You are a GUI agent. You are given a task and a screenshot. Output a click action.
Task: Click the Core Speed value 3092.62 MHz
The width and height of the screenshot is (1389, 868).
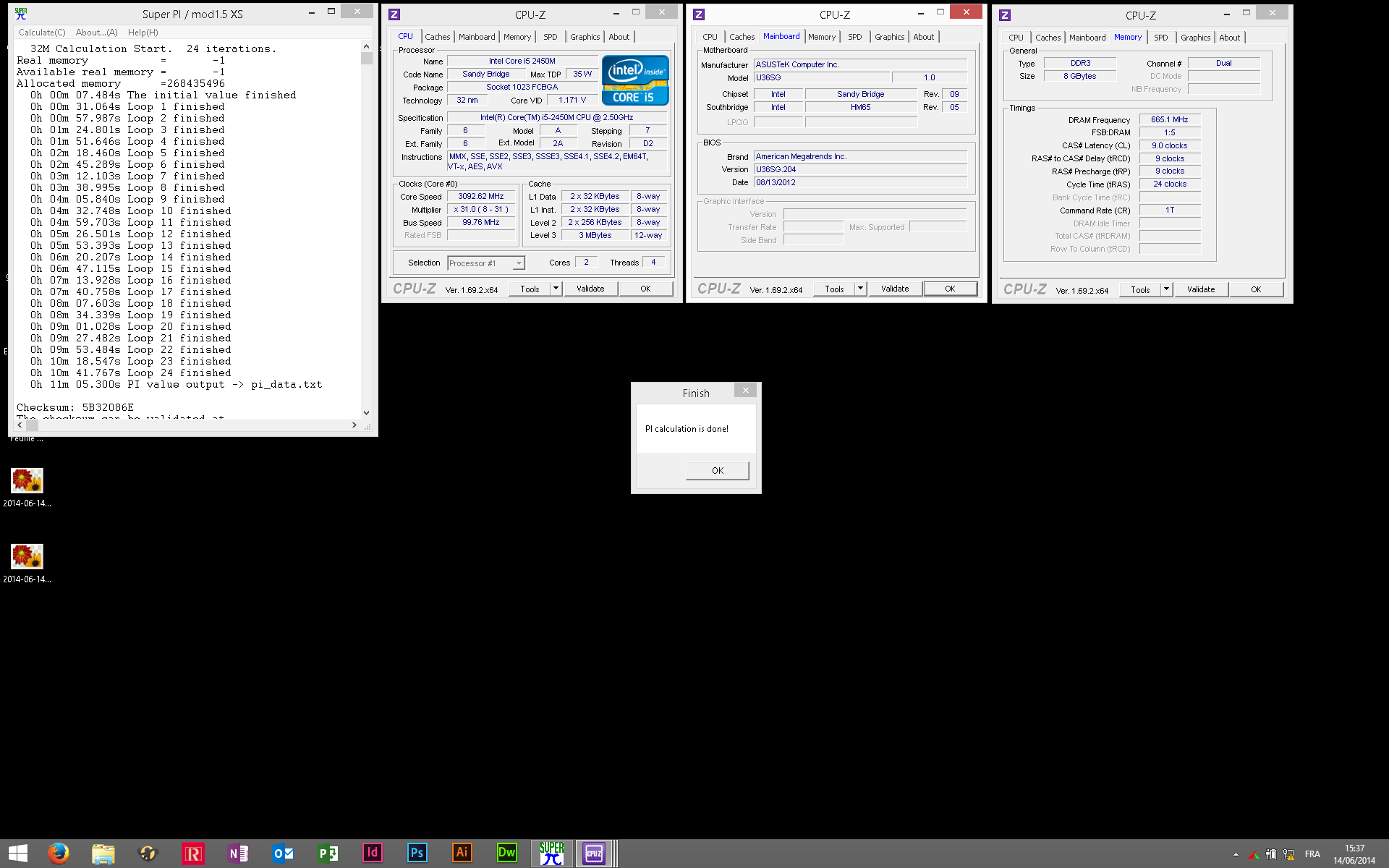[x=481, y=196]
